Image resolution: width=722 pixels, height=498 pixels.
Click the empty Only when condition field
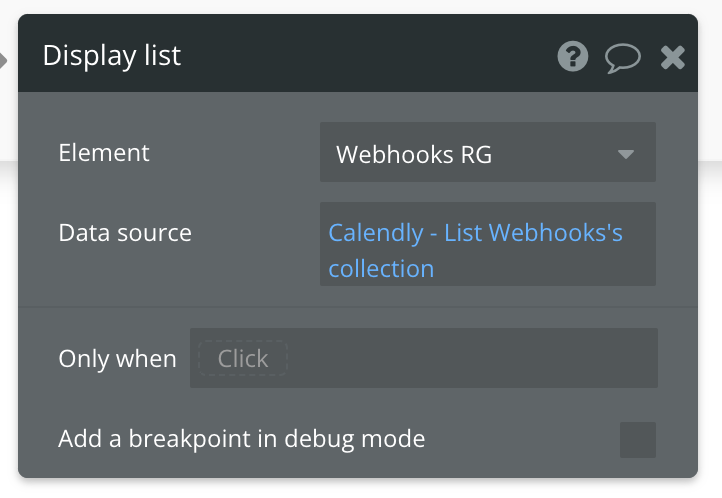pyautogui.click(x=470, y=358)
